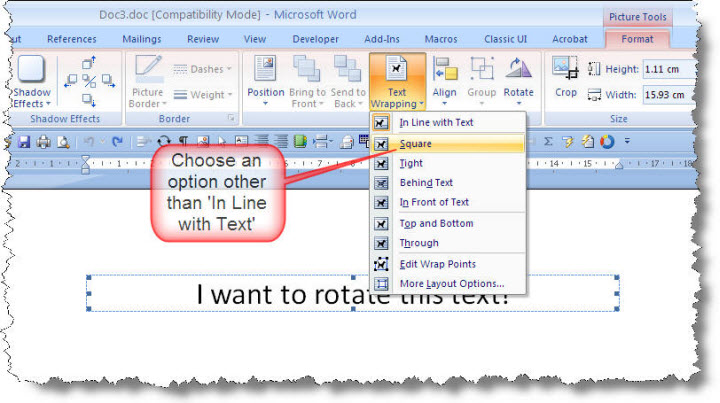This screenshot has height=403, width=720.
Task: Toggle show paragraph marks icon
Action: pos(183,142)
